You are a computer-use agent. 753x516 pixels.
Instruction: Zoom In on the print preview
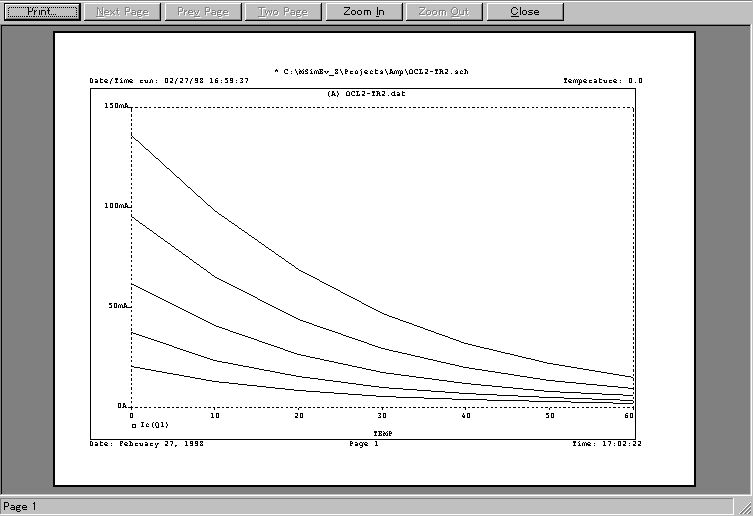363,12
